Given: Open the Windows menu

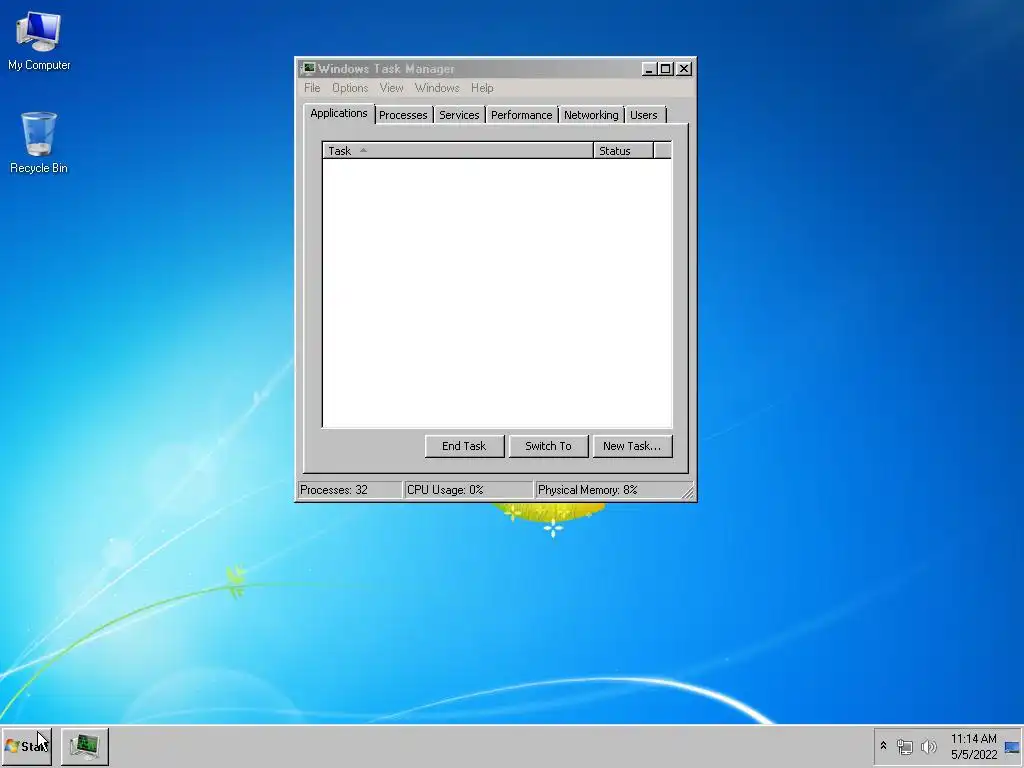Looking at the screenshot, I should tap(437, 88).
